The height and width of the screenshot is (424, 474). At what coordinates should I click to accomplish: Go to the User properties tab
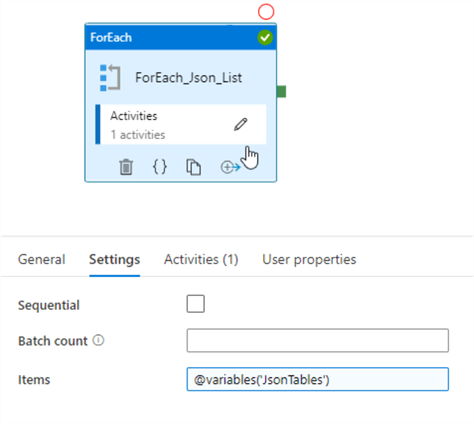coord(309,259)
